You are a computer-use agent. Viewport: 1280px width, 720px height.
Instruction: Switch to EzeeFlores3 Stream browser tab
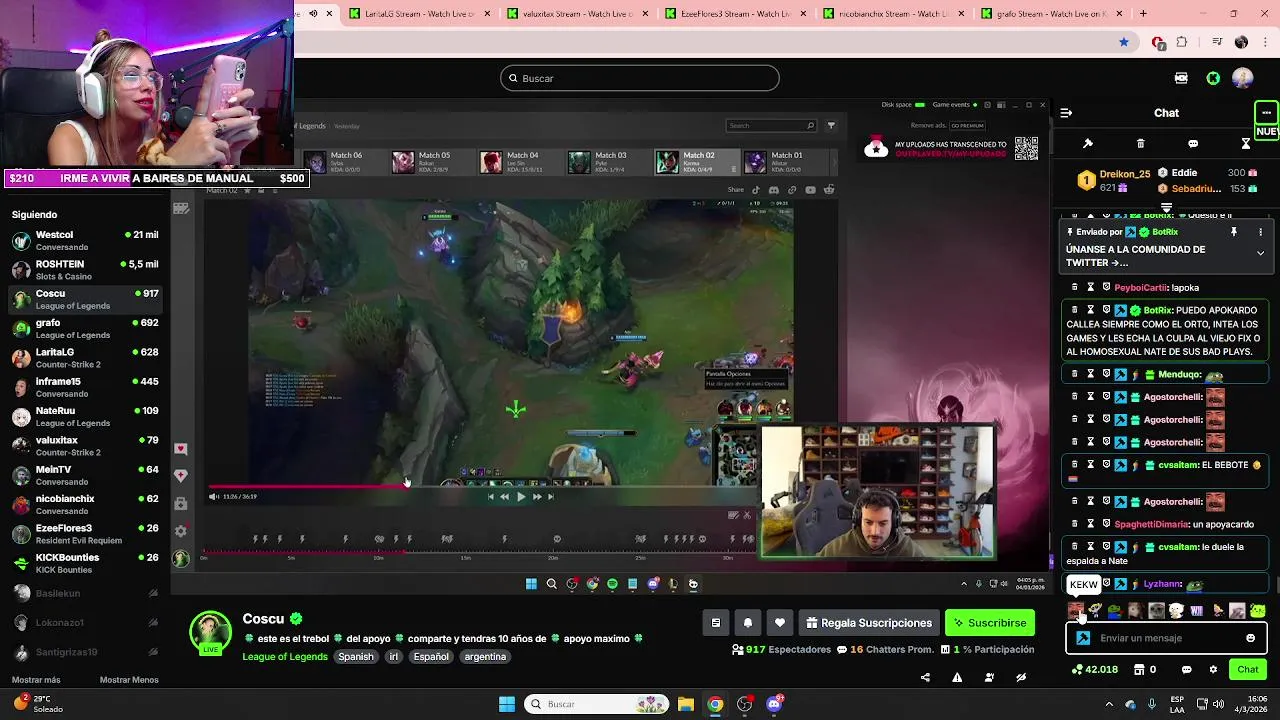[x=735, y=14]
